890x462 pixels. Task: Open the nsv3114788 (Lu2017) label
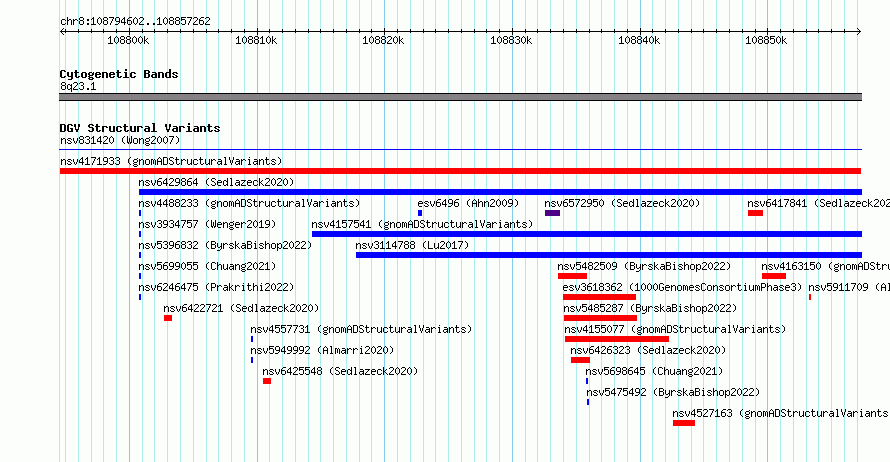pyautogui.click(x=412, y=245)
